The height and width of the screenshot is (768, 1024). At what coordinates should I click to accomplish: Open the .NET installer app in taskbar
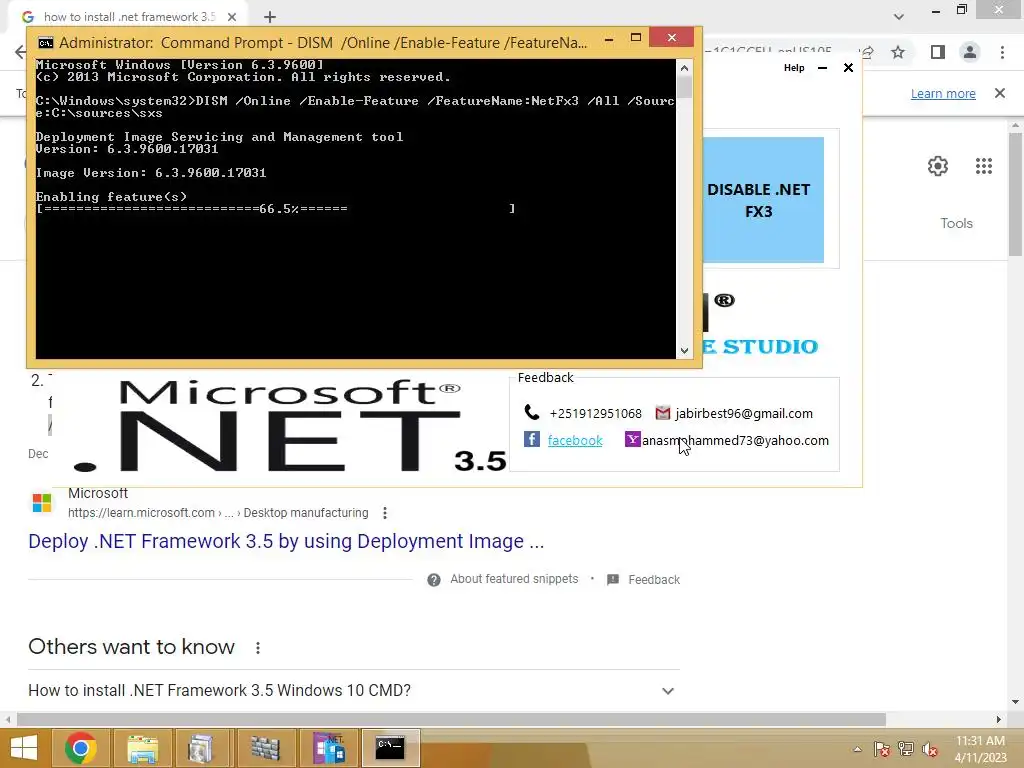(328, 748)
